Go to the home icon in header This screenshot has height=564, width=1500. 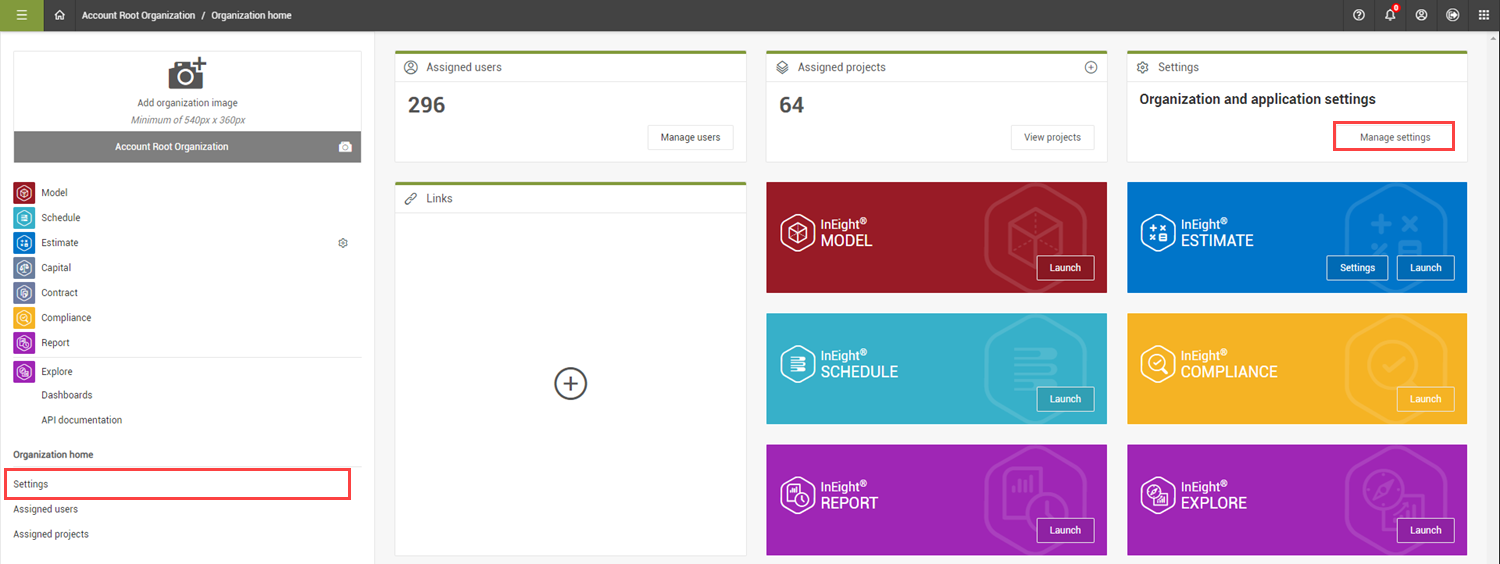tap(60, 15)
